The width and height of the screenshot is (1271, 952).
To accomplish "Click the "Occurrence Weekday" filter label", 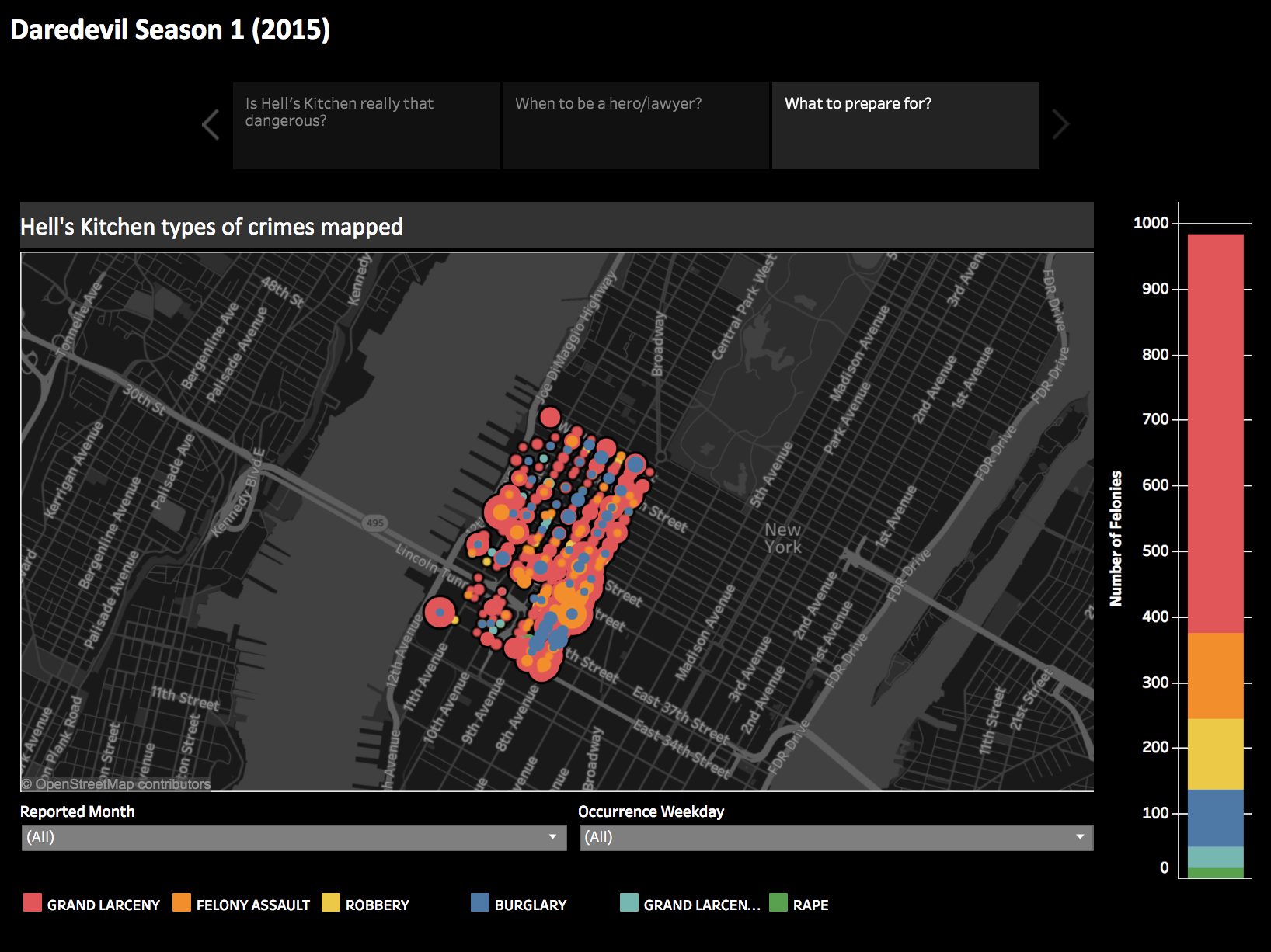I will (651, 811).
